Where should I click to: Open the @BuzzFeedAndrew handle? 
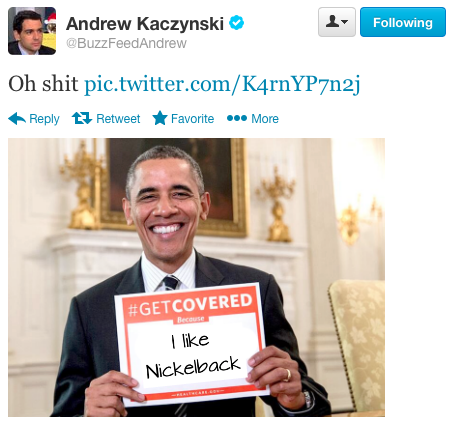[x=126, y=43]
